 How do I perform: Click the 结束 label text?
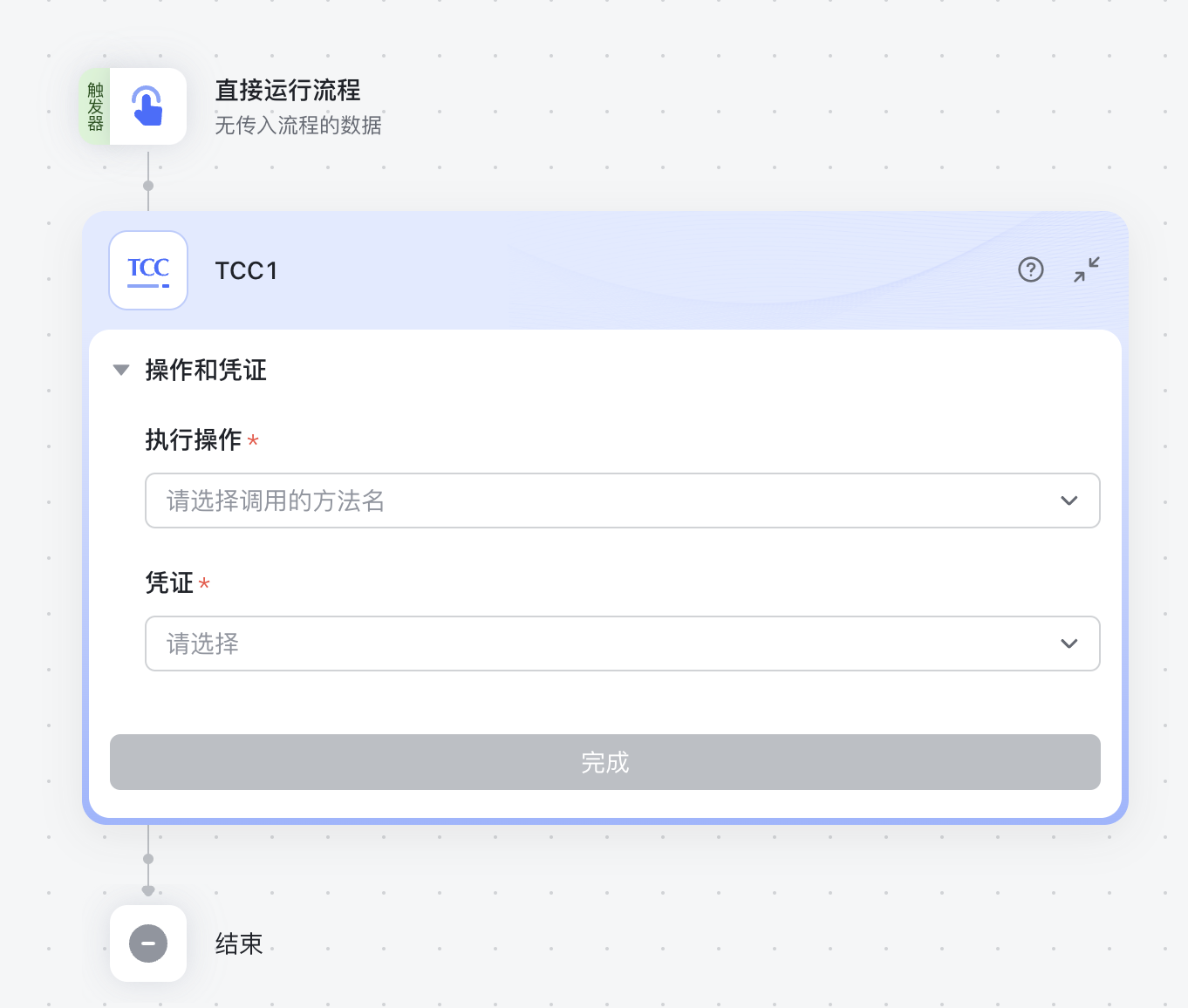238,943
